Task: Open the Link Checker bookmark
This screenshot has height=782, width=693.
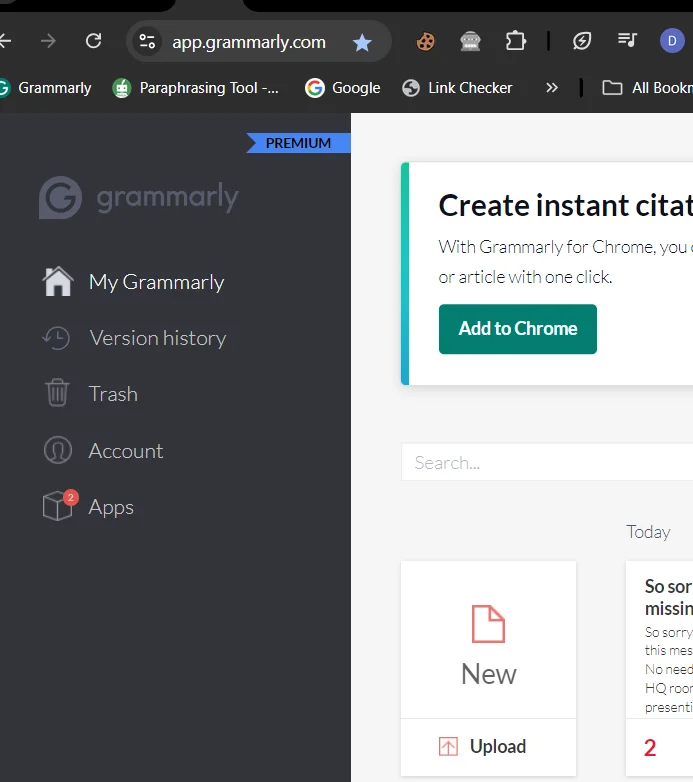Action: [x=457, y=88]
